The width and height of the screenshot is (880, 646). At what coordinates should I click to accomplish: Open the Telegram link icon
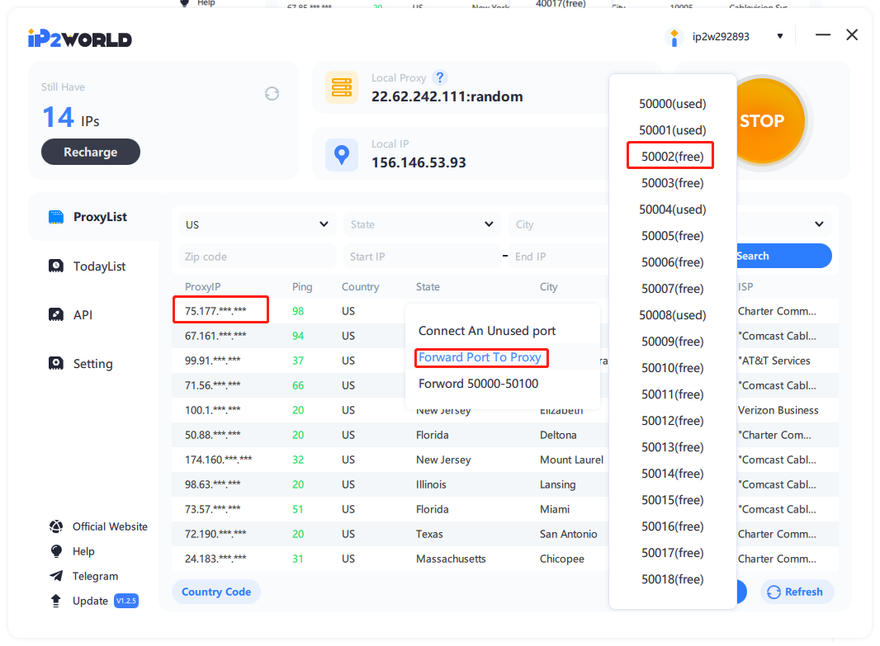pyautogui.click(x=56, y=576)
